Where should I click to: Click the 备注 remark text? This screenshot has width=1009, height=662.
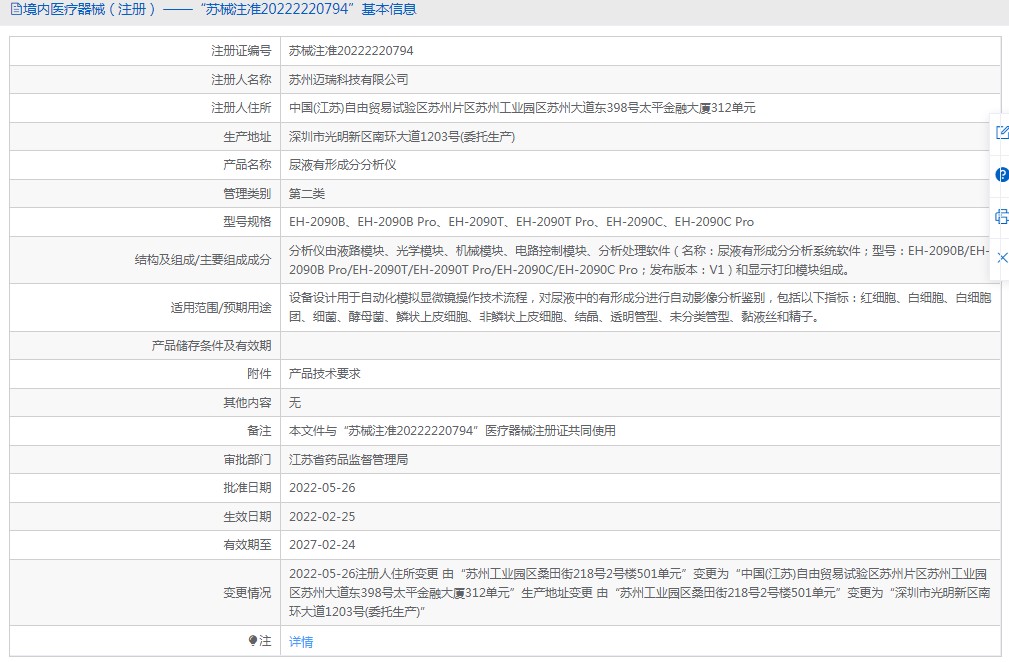coord(452,431)
